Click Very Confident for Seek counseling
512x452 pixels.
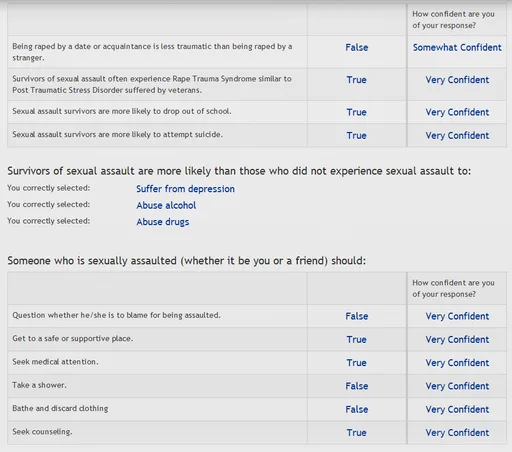[457, 433]
